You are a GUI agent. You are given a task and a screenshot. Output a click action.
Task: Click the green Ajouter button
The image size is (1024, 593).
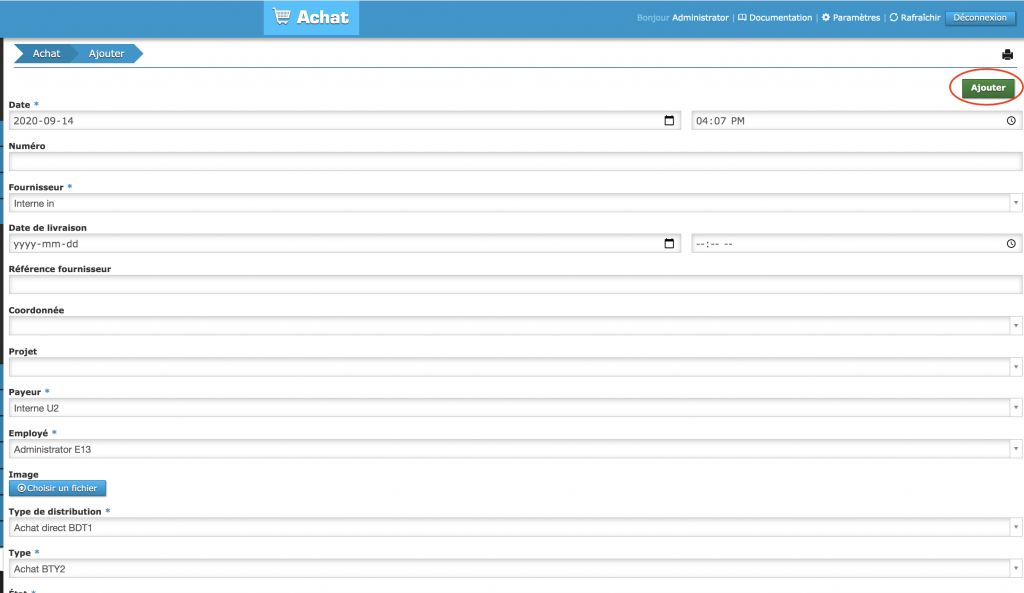pos(988,88)
